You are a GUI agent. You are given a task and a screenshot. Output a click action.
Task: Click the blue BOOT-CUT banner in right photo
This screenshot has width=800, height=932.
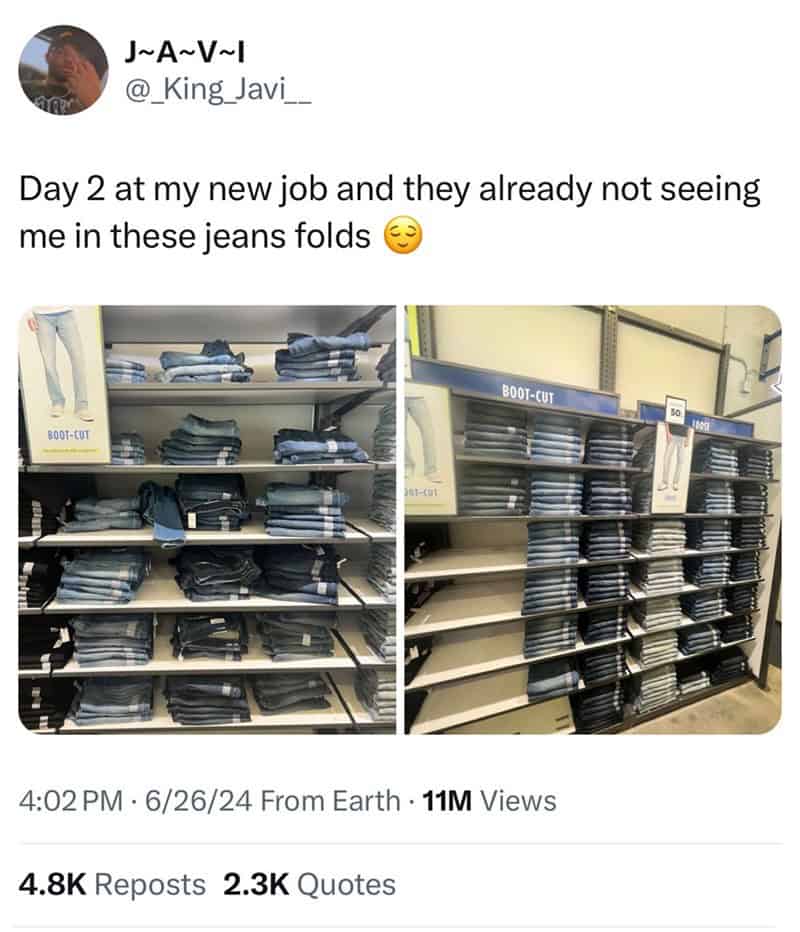516,387
